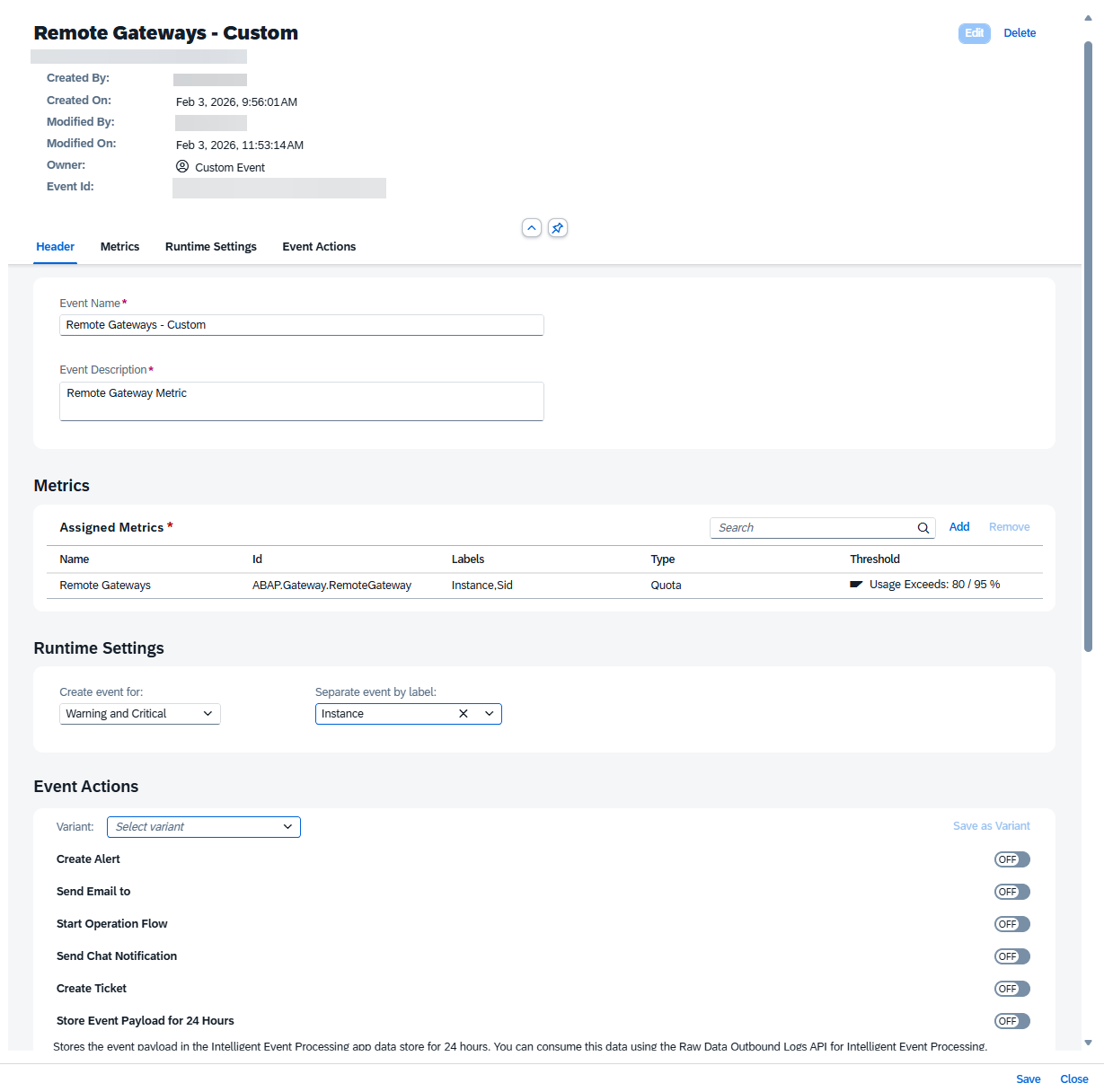Enable the Create Alert toggle
The width and height of the screenshot is (1104, 1092).
[1011, 859]
